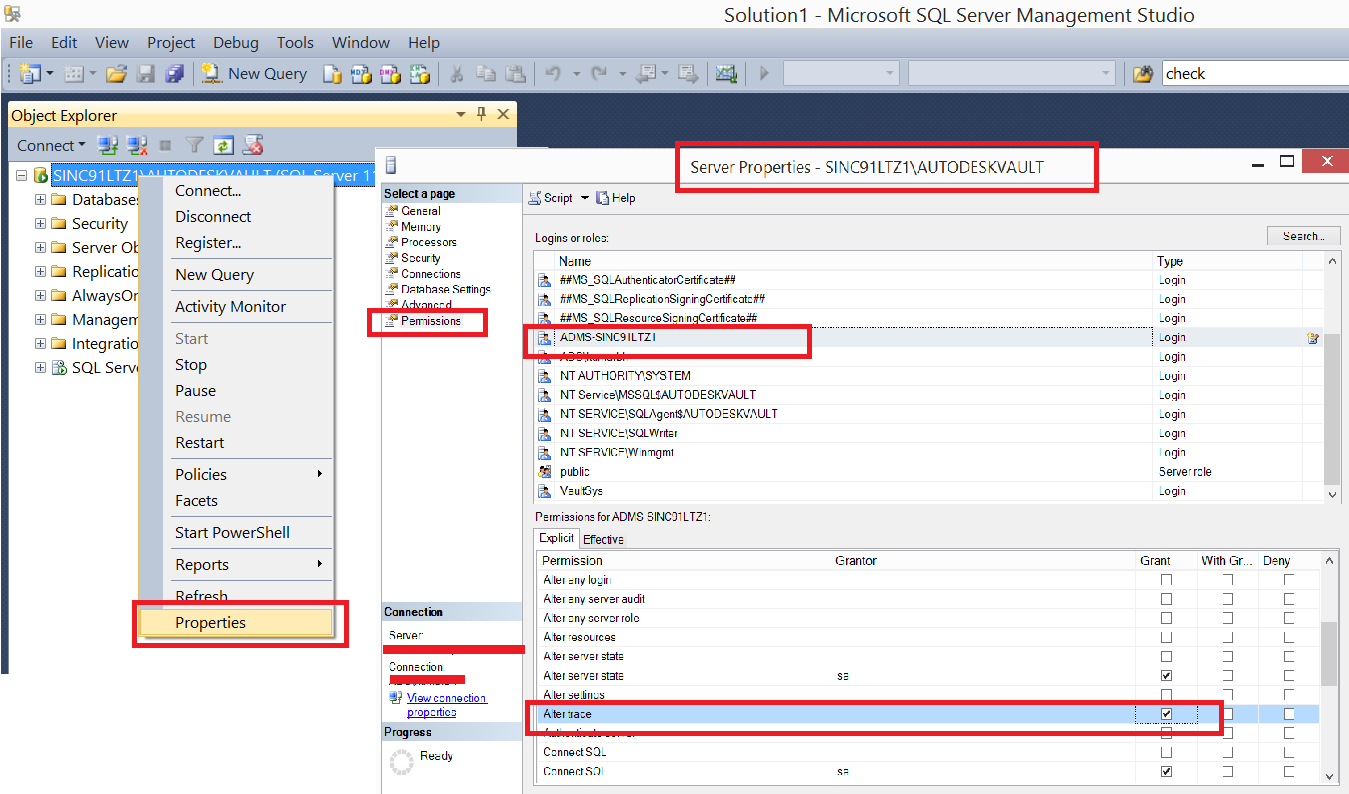Check Grant for Alter any login
The height and width of the screenshot is (794, 1349).
tap(1166, 580)
